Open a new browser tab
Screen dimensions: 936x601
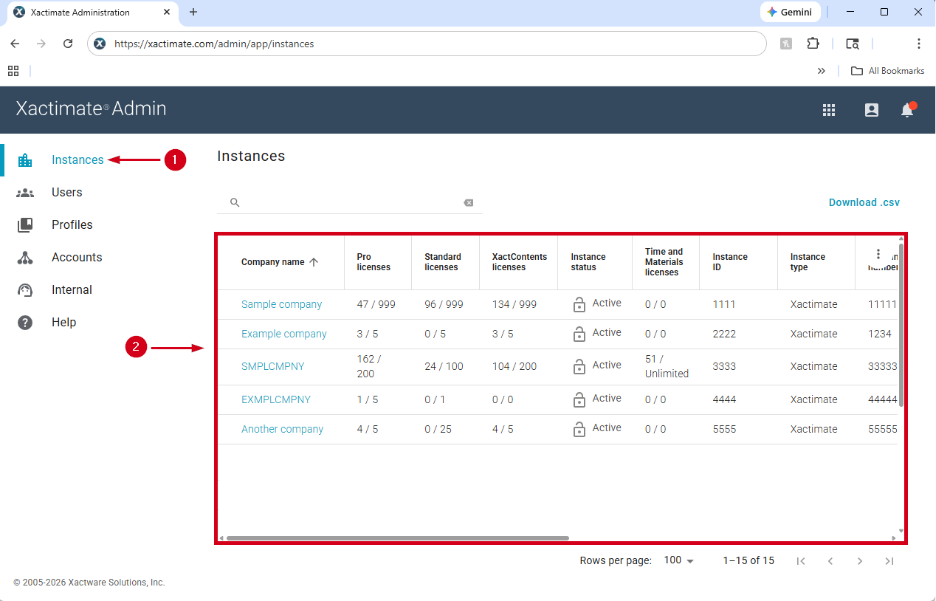193,12
